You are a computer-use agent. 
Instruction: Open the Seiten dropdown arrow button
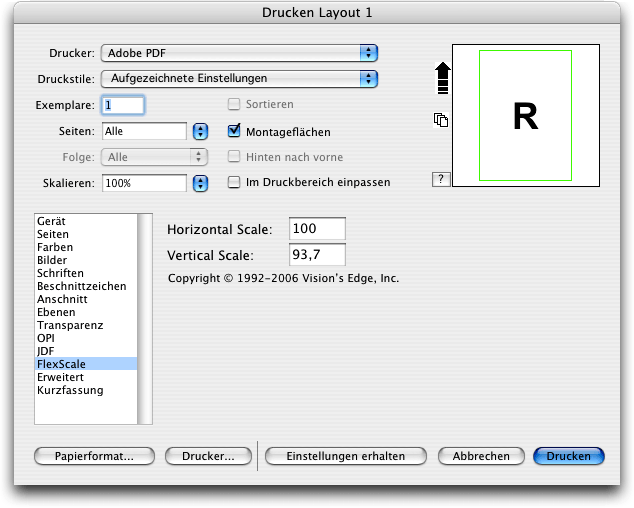click(x=200, y=131)
